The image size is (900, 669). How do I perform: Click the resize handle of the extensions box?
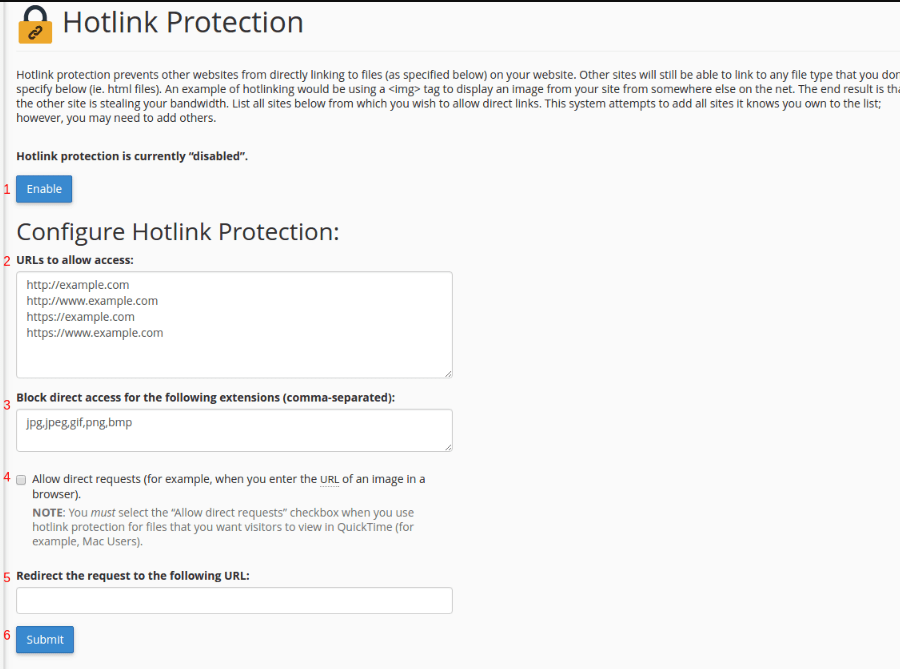click(448, 447)
